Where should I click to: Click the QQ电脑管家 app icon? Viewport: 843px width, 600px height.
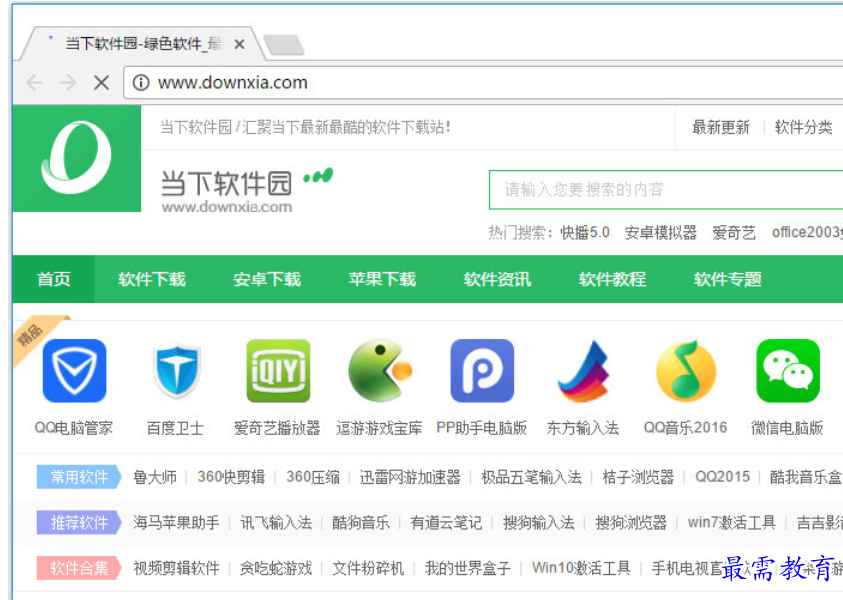[74, 370]
